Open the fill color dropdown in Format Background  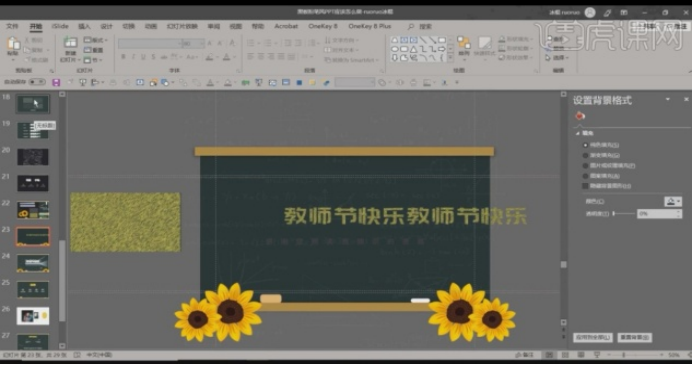[x=673, y=202]
